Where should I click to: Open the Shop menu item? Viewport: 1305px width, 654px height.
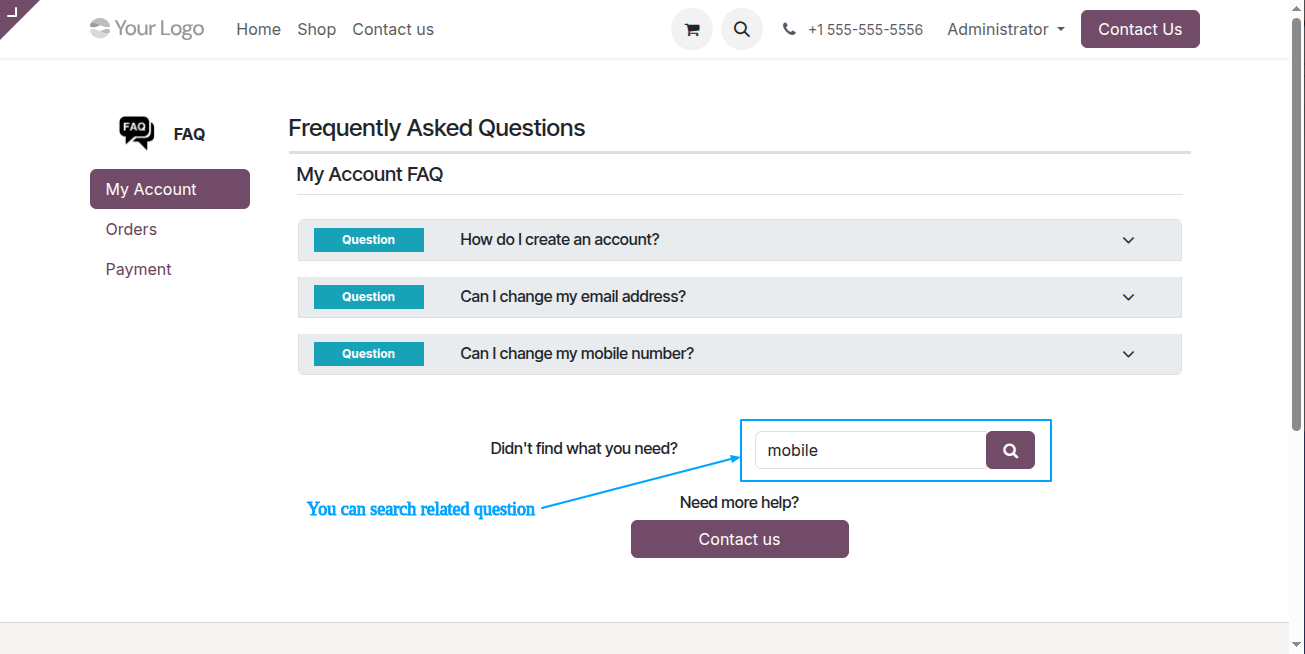tap(316, 29)
